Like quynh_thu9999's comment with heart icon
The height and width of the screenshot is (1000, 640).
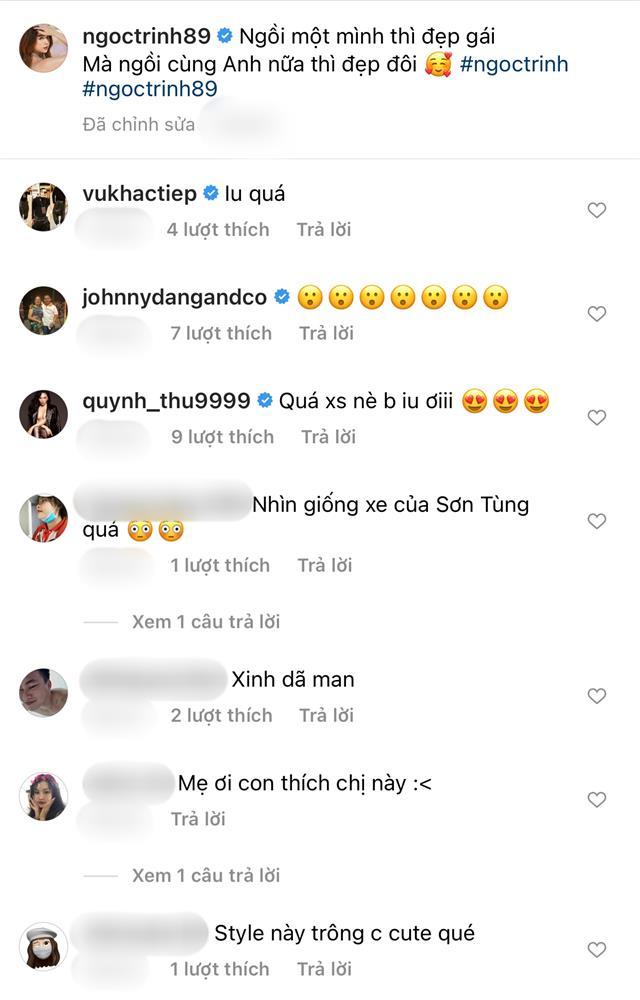click(x=597, y=414)
